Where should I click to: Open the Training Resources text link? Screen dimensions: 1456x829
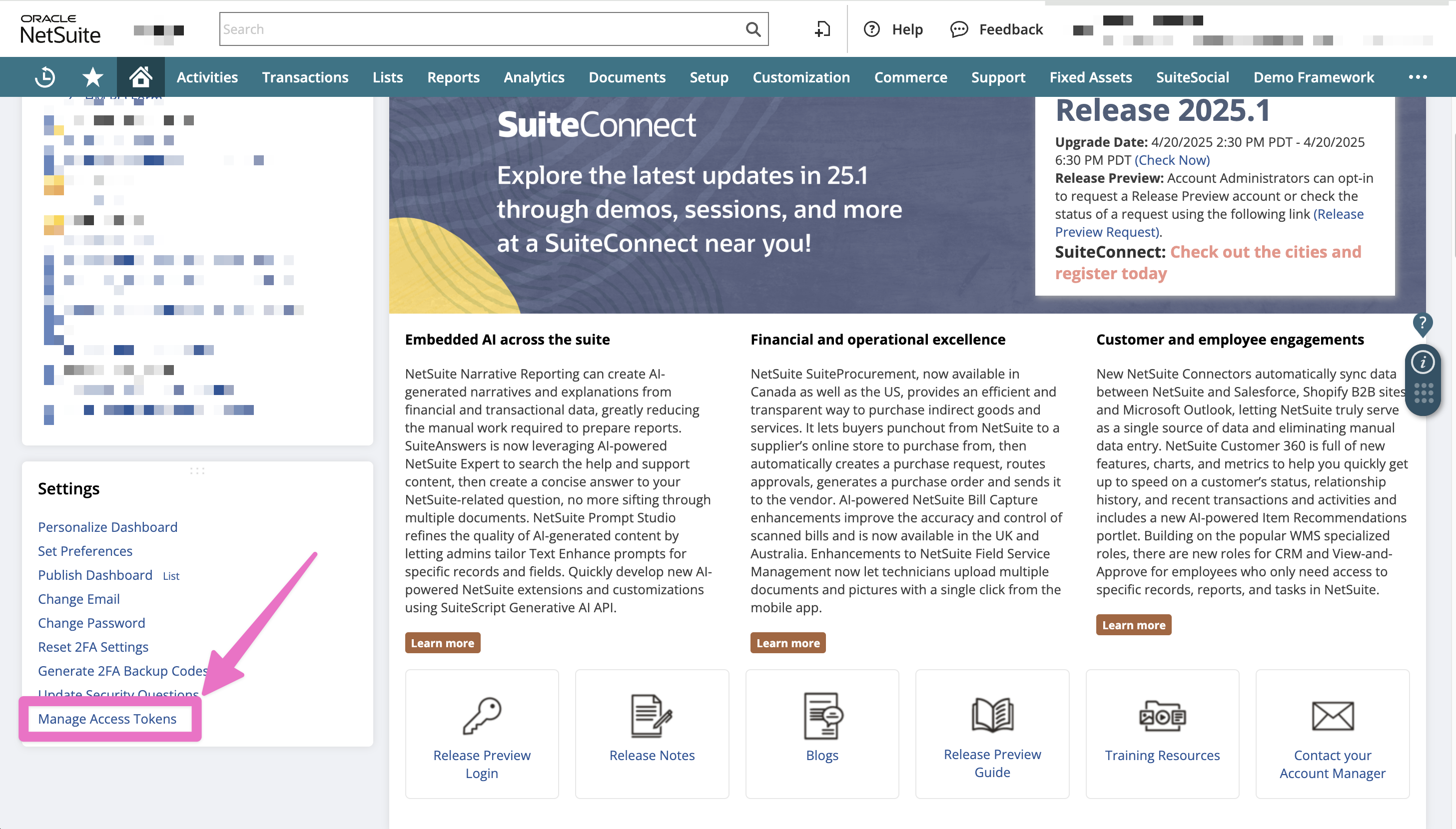click(x=1162, y=755)
